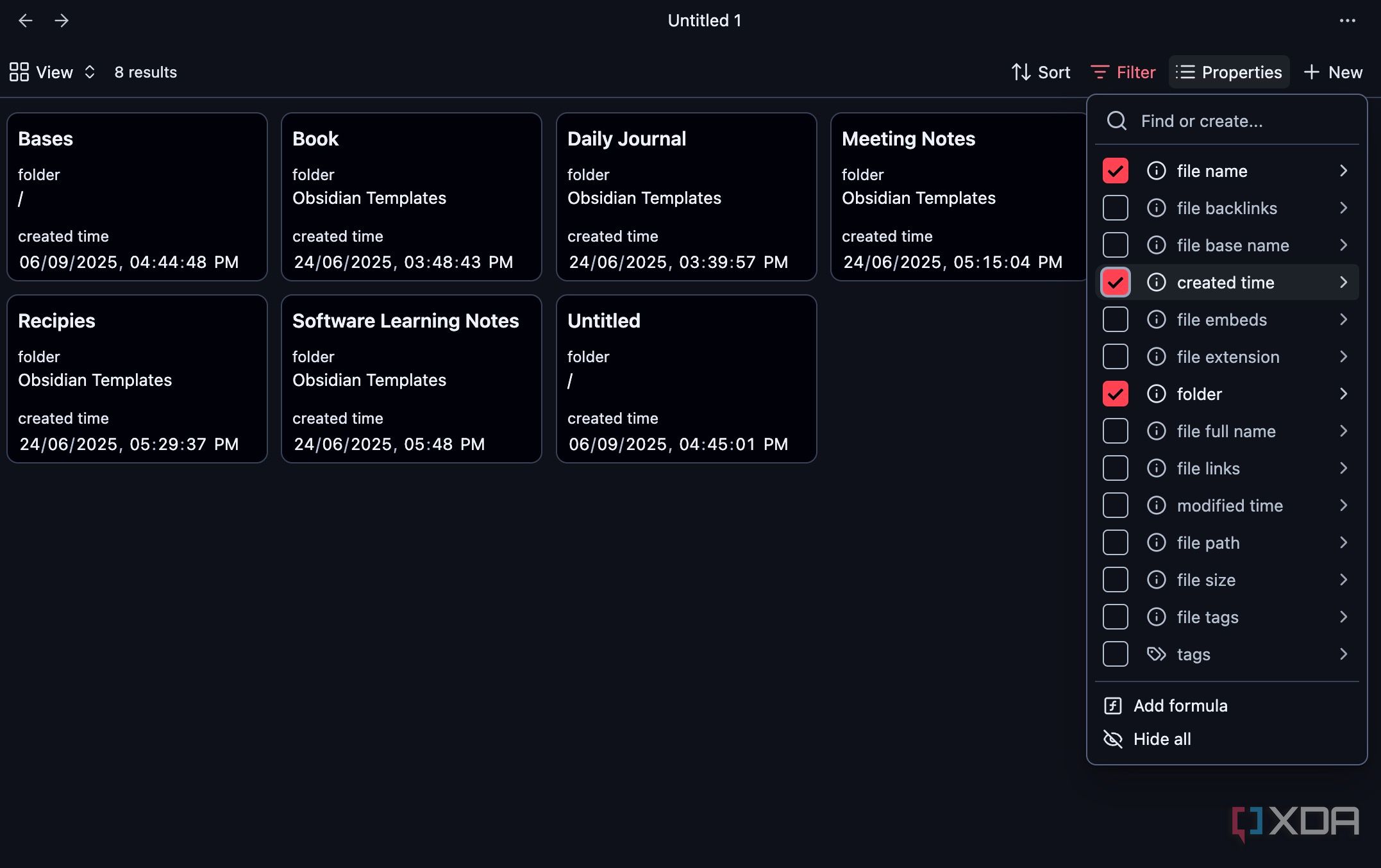The height and width of the screenshot is (868, 1381).
Task: Expand the created time chevron submenu
Action: click(1344, 282)
